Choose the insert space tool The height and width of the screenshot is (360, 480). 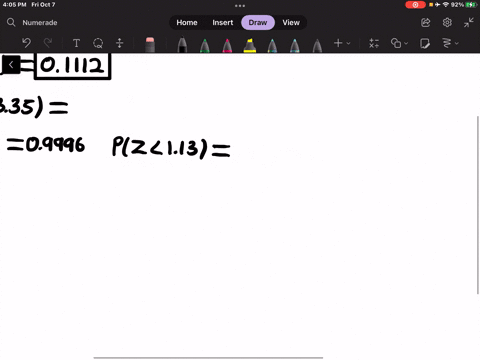[x=119, y=43]
